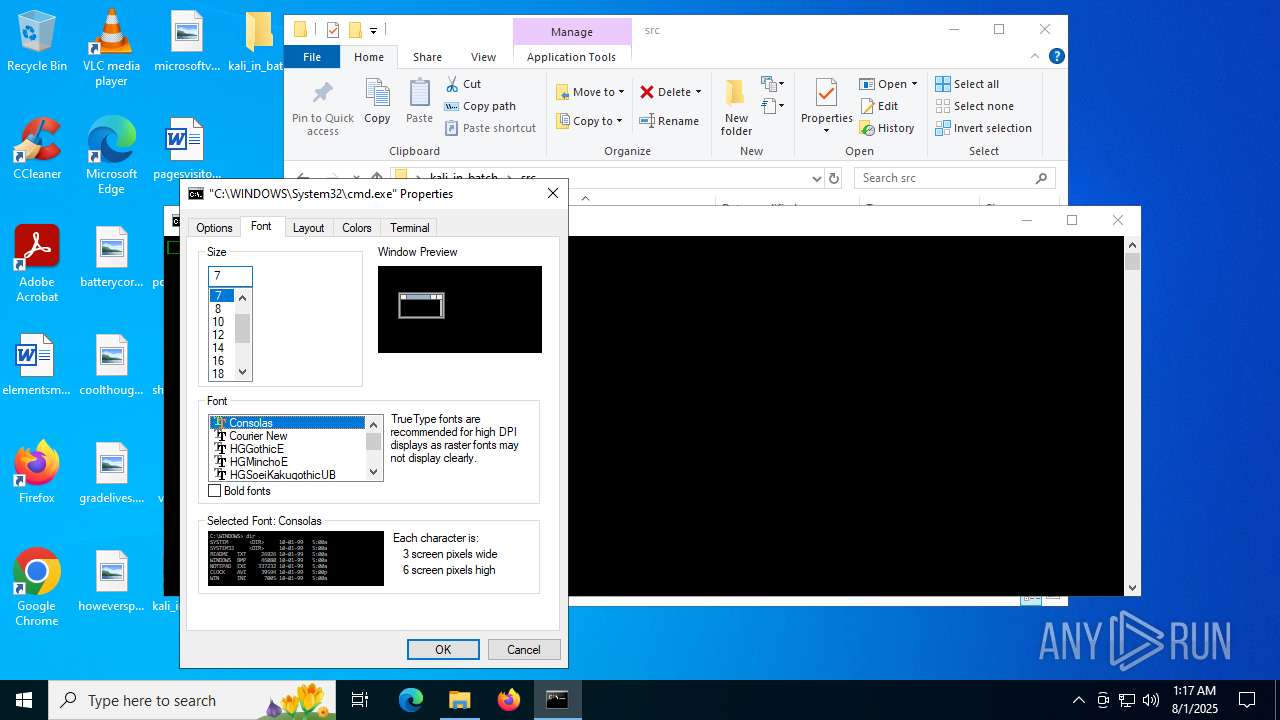
Task: Click Invert selection in Explorer ribbon
Action: [983, 128]
